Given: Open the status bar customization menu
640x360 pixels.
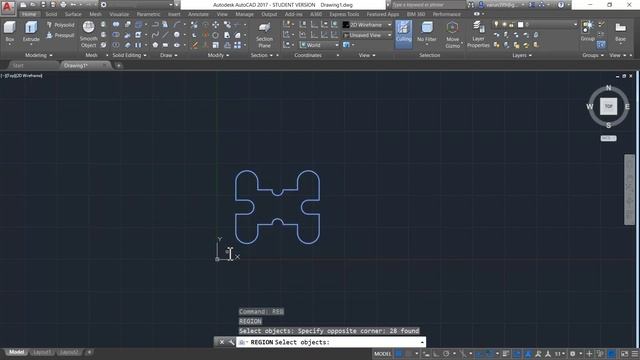Looking at the screenshot, I should [x=635, y=354].
